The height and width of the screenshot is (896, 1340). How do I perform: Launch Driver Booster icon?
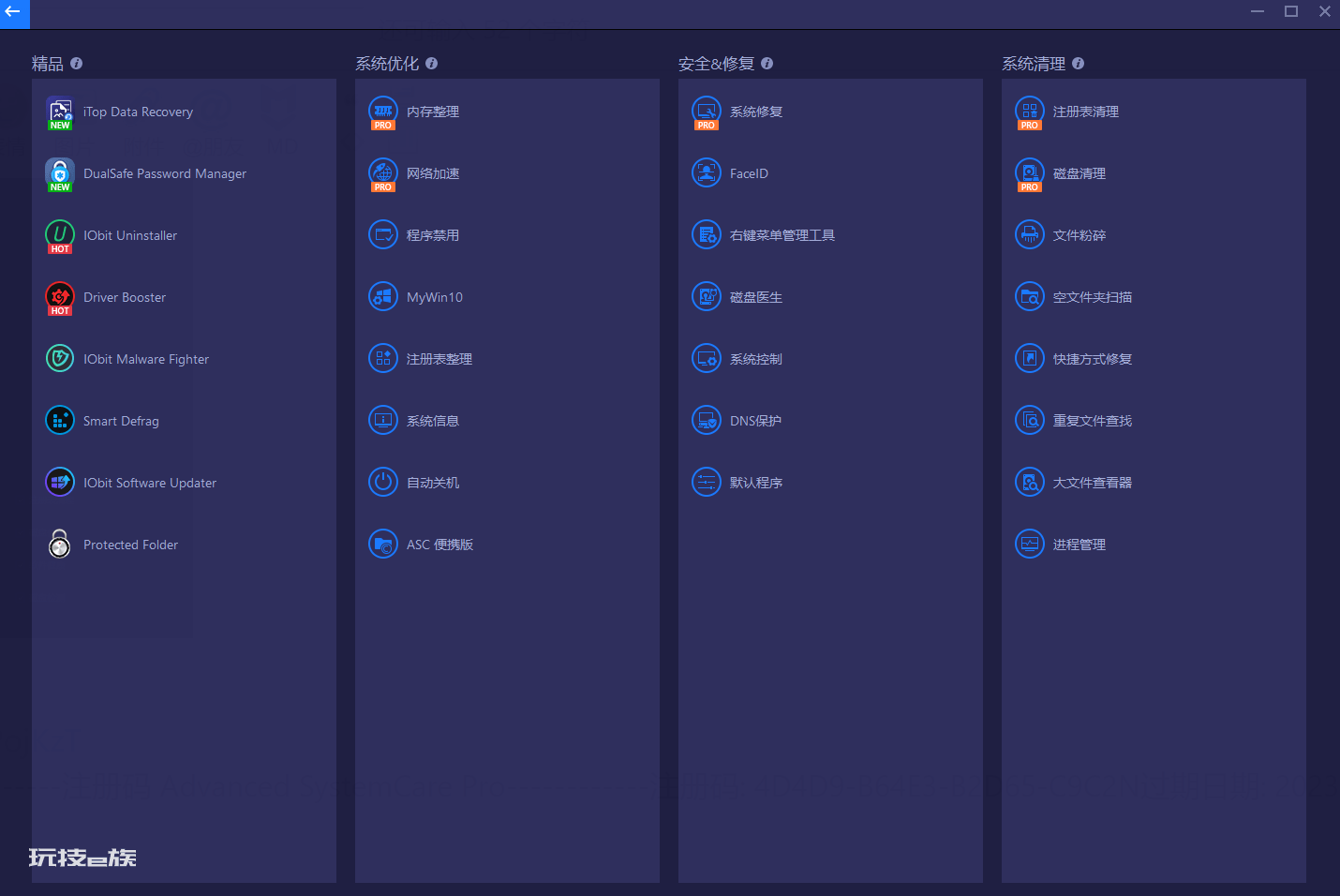pos(60,297)
